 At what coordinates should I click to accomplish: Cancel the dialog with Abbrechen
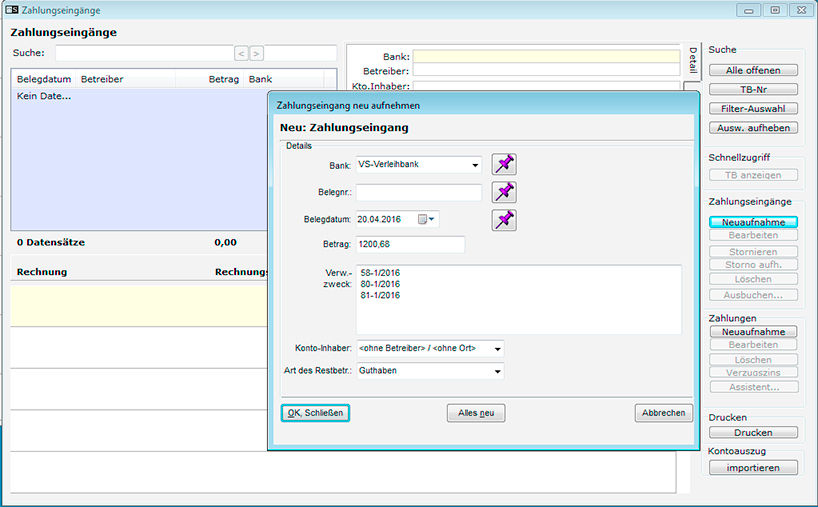(x=663, y=413)
